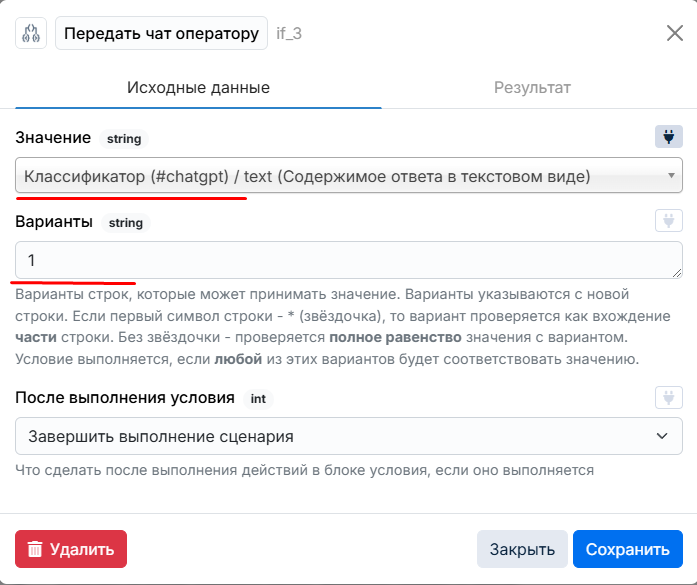Switch to the Результат tab
Image resolution: width=697 pixels, height=585 pixels.
[533, 88]
